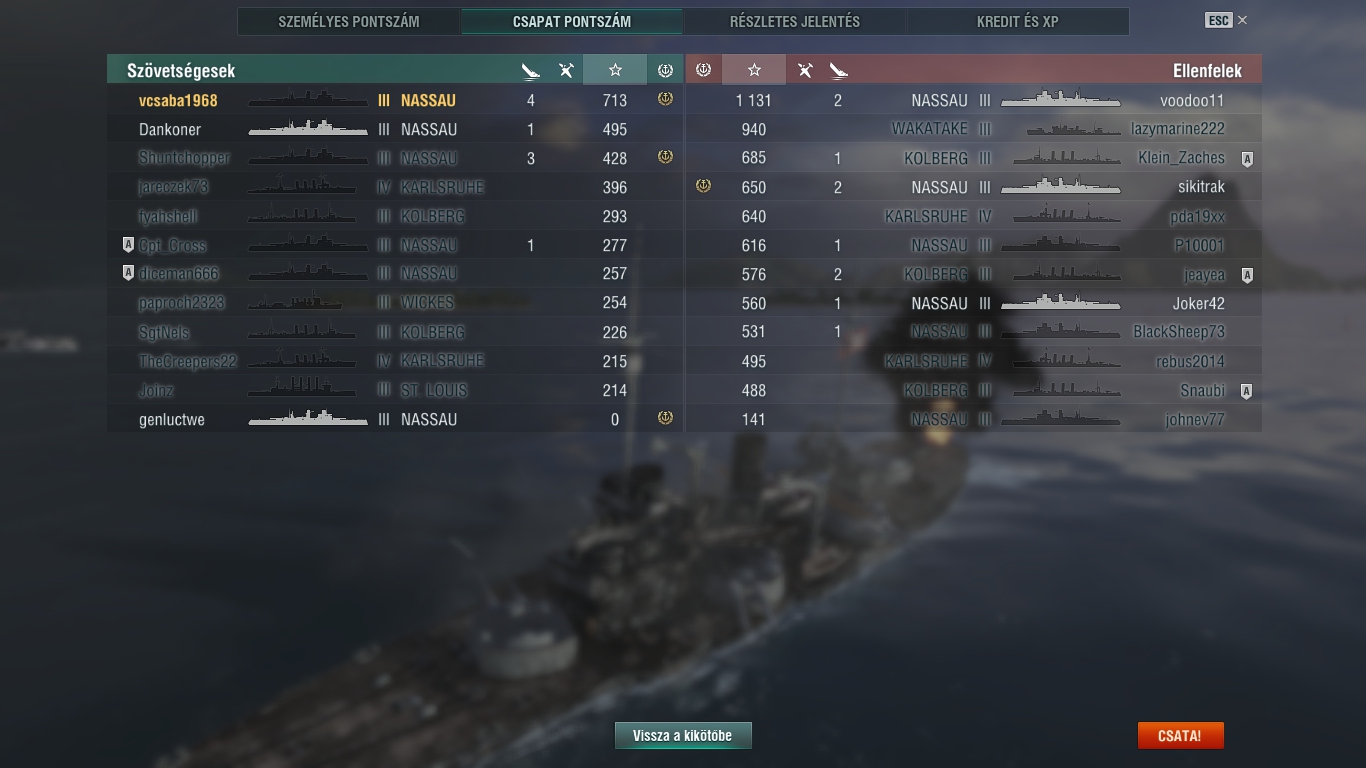Sort allies by star XP column

click(615, 70)
